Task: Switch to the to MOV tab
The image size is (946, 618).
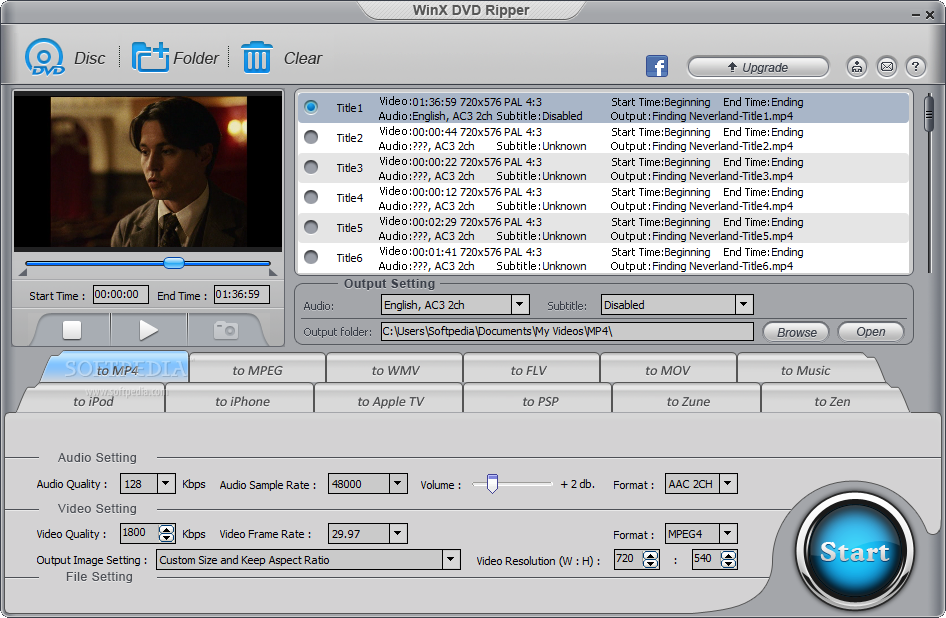Action: 667,370
